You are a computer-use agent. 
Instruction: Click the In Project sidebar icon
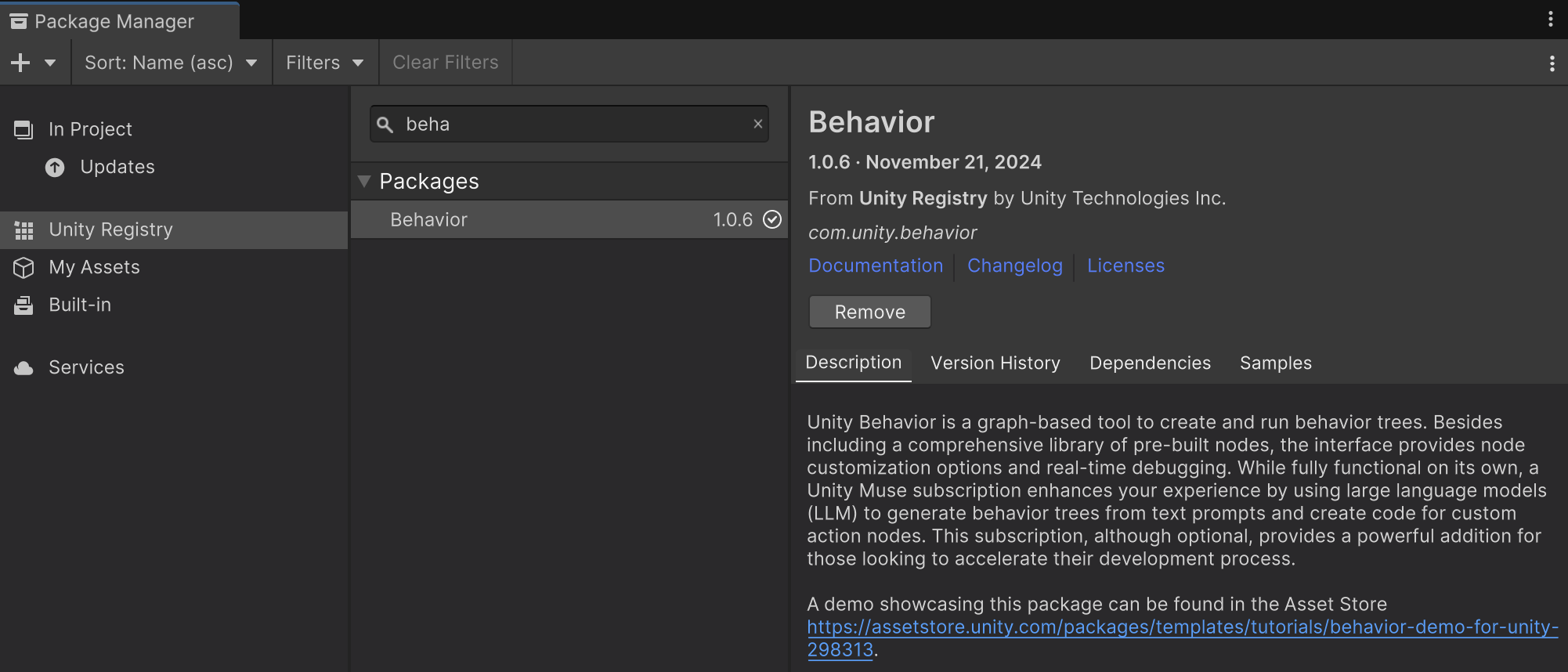[x=23, y=129]
